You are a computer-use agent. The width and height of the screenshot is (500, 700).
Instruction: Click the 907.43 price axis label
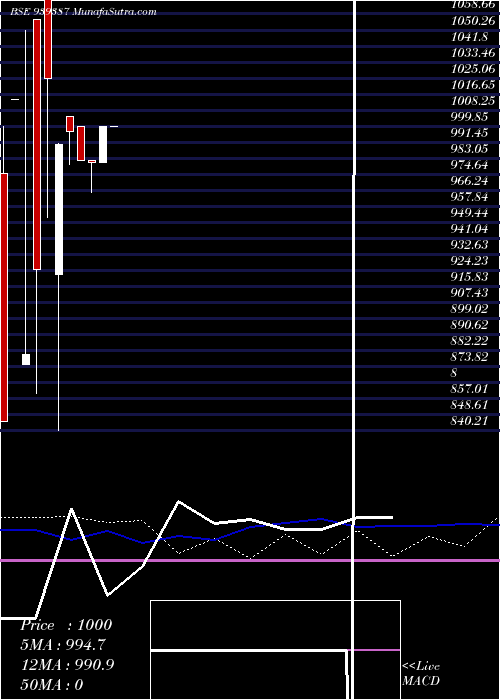pyautogui.click(x=469, y=293)
